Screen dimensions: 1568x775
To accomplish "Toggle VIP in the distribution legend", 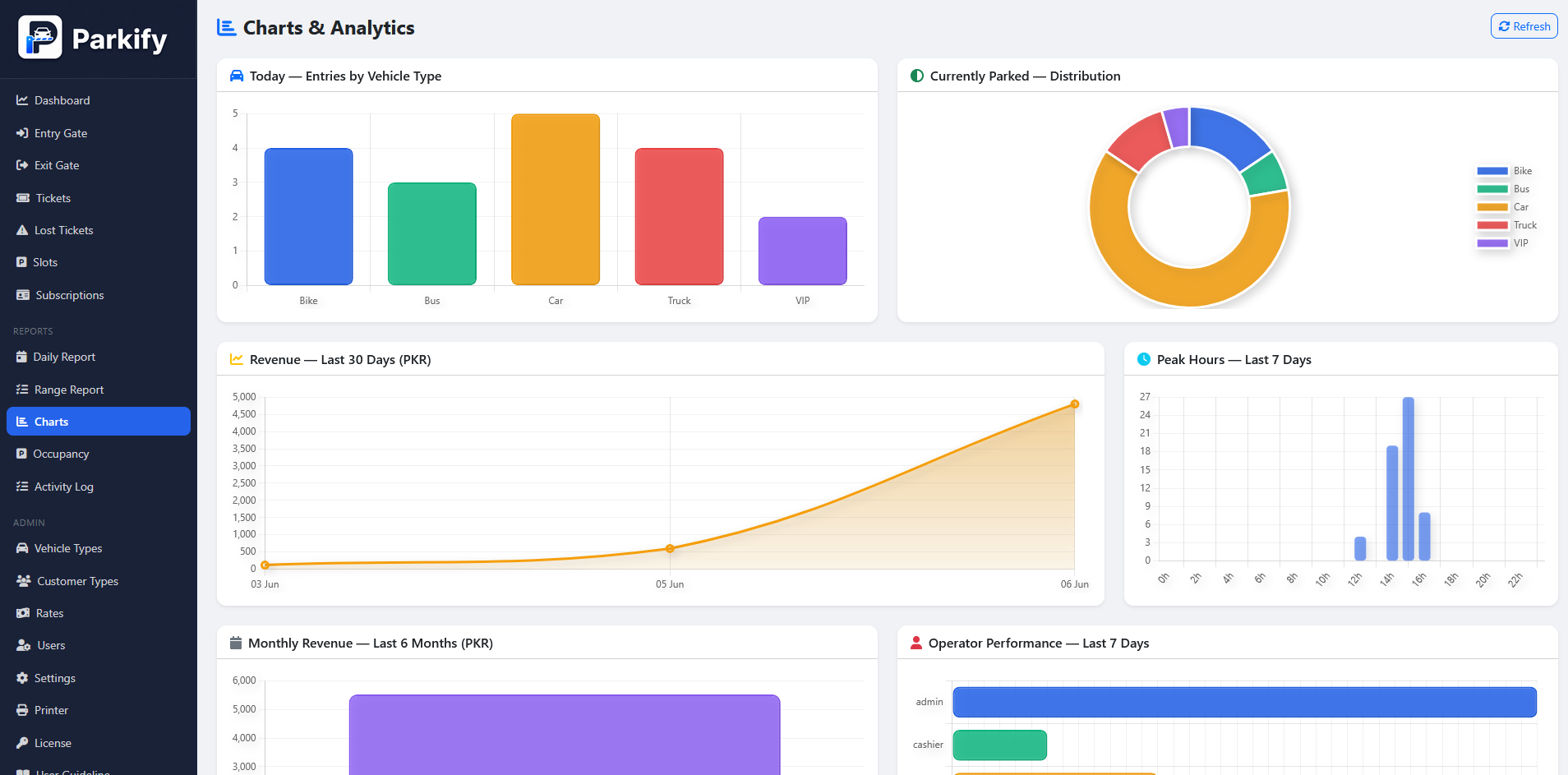I will pos(1503,243).
